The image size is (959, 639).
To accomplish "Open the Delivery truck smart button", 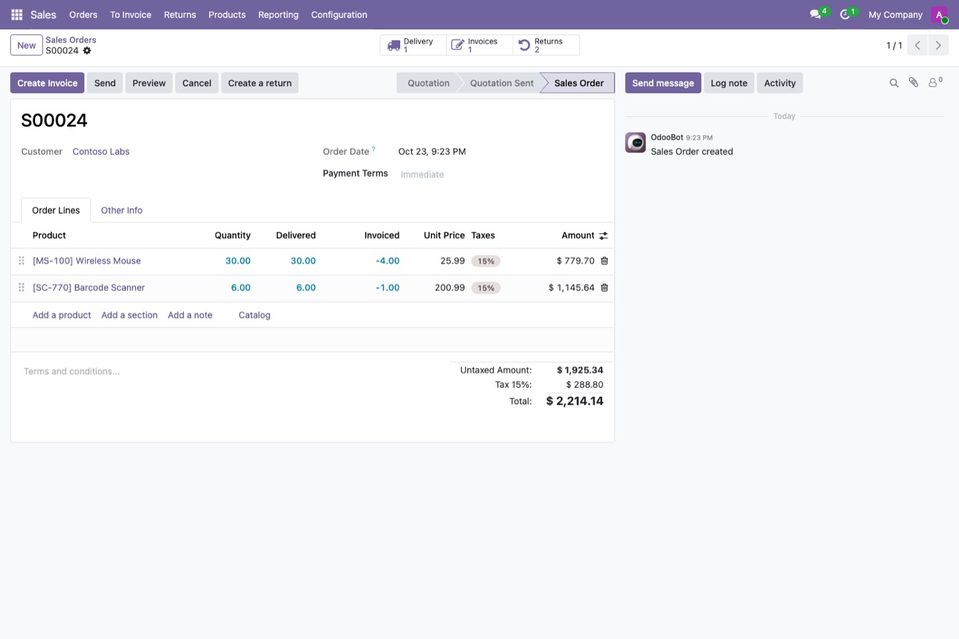I will click(413, 45).
